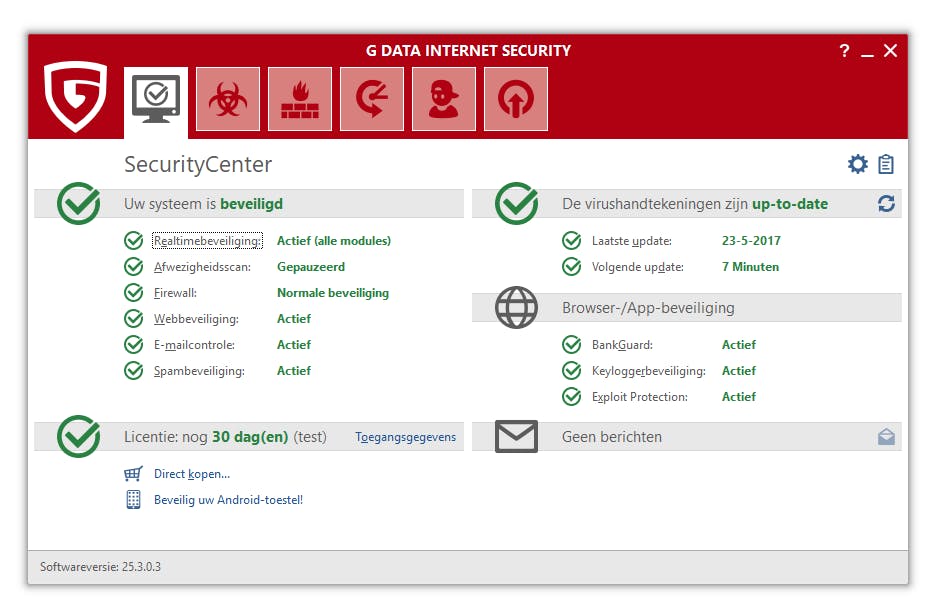Open the E-mailcontrole options

195,345
